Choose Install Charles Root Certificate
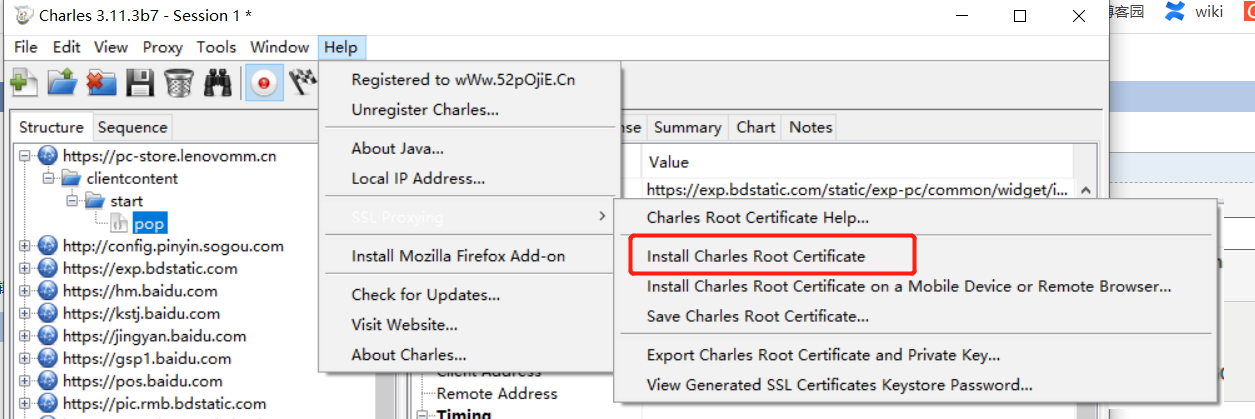The image size is (1255, 419). 756,256
